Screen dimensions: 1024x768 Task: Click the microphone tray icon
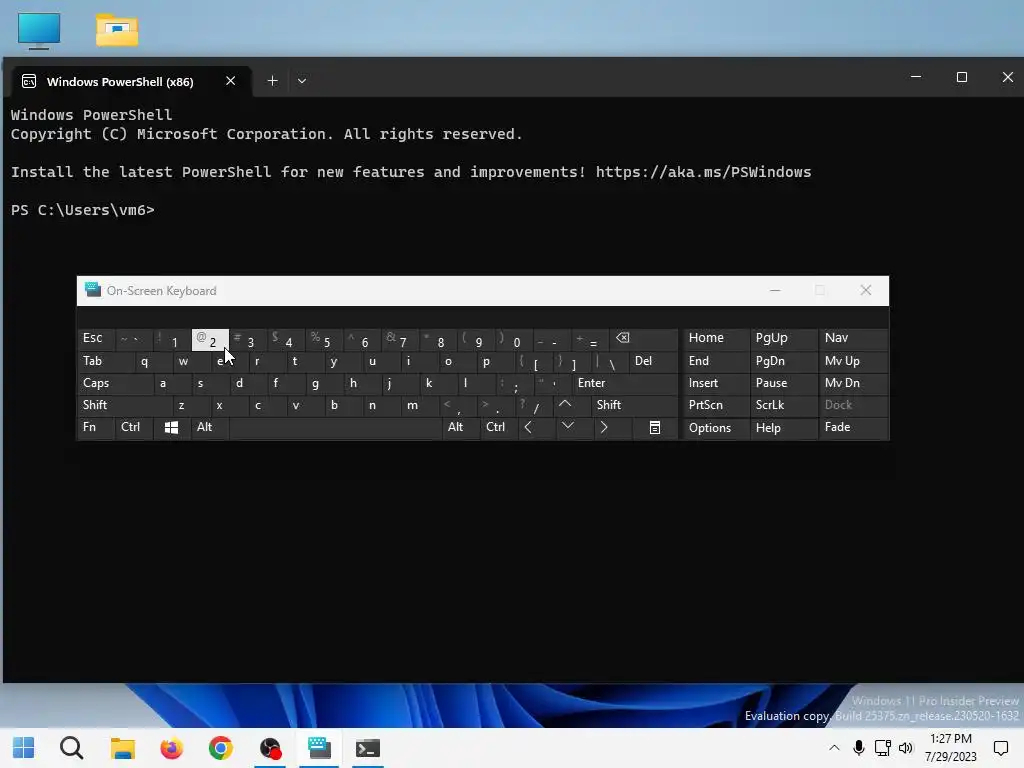click(859, 748)
